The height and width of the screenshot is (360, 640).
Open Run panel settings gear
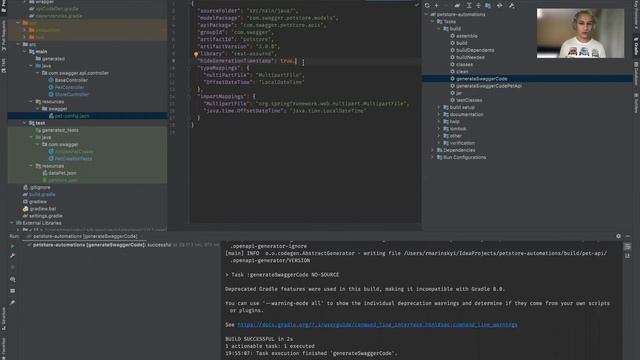point(618,236)
